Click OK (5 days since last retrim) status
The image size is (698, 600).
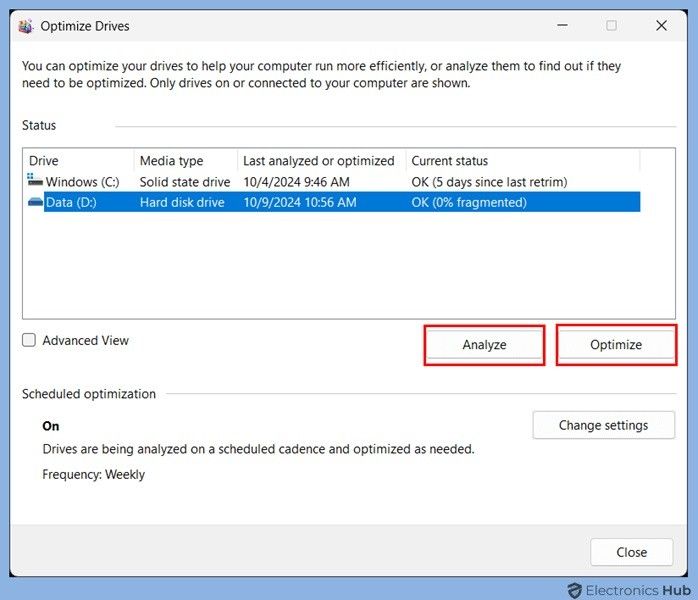point(489,182)
